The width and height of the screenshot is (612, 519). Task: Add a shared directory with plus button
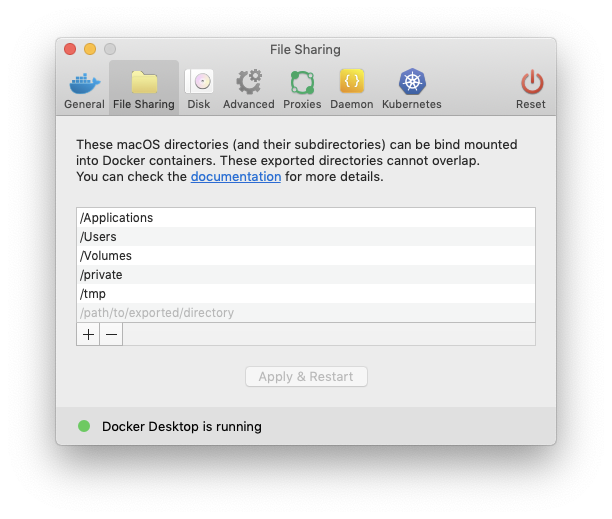(x=88, y=334)
